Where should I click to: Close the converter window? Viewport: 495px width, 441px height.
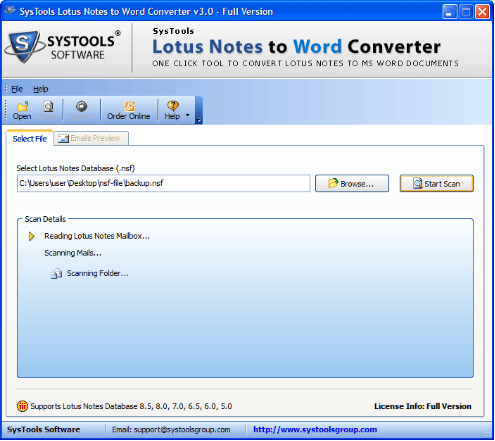[x=482, y=12]
